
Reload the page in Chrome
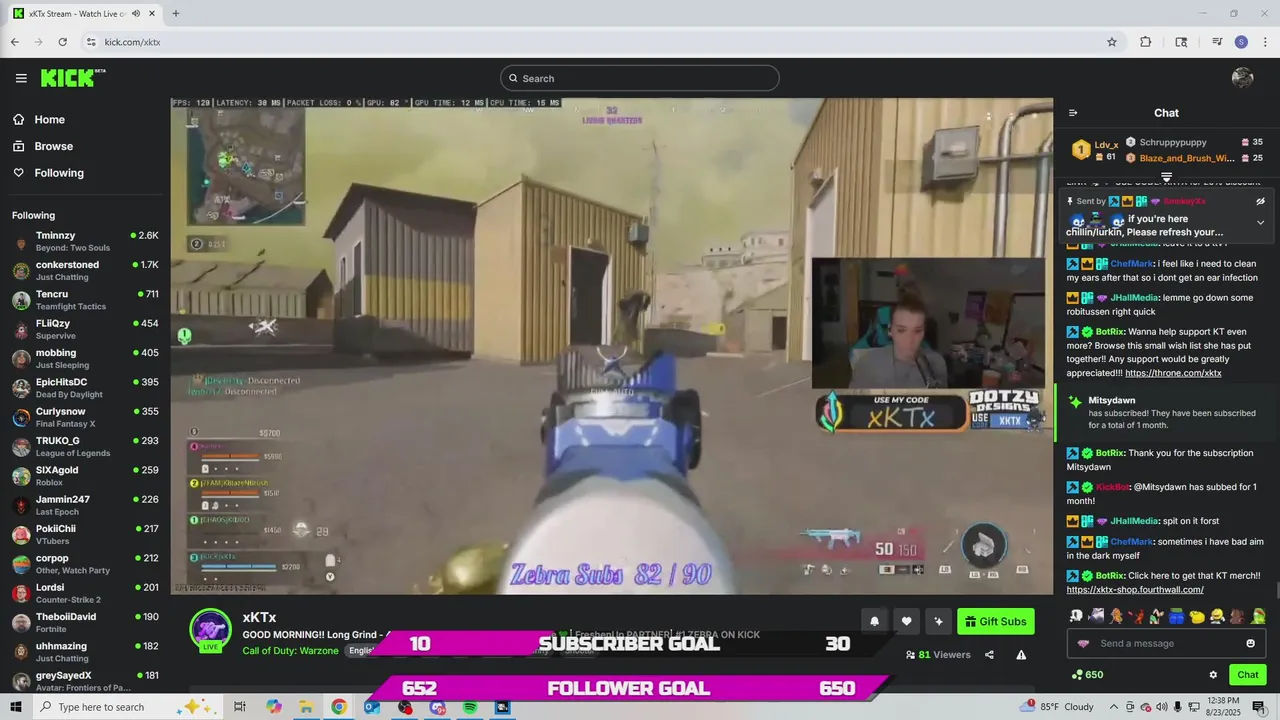[x=63, y=42]
